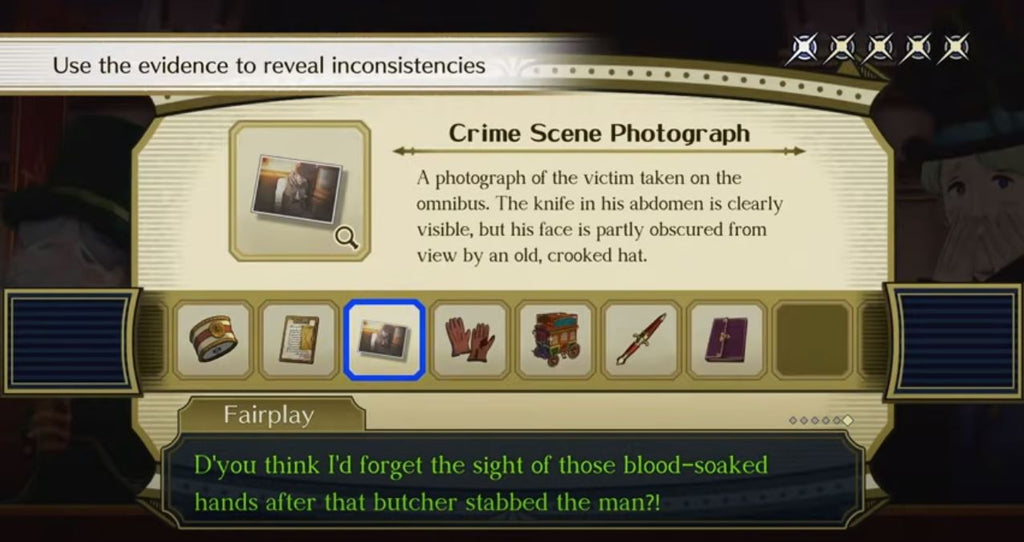Click the 'Use the evidence' instruction banner
This screenshot has width=1024, height=542.
pos(269,65)
